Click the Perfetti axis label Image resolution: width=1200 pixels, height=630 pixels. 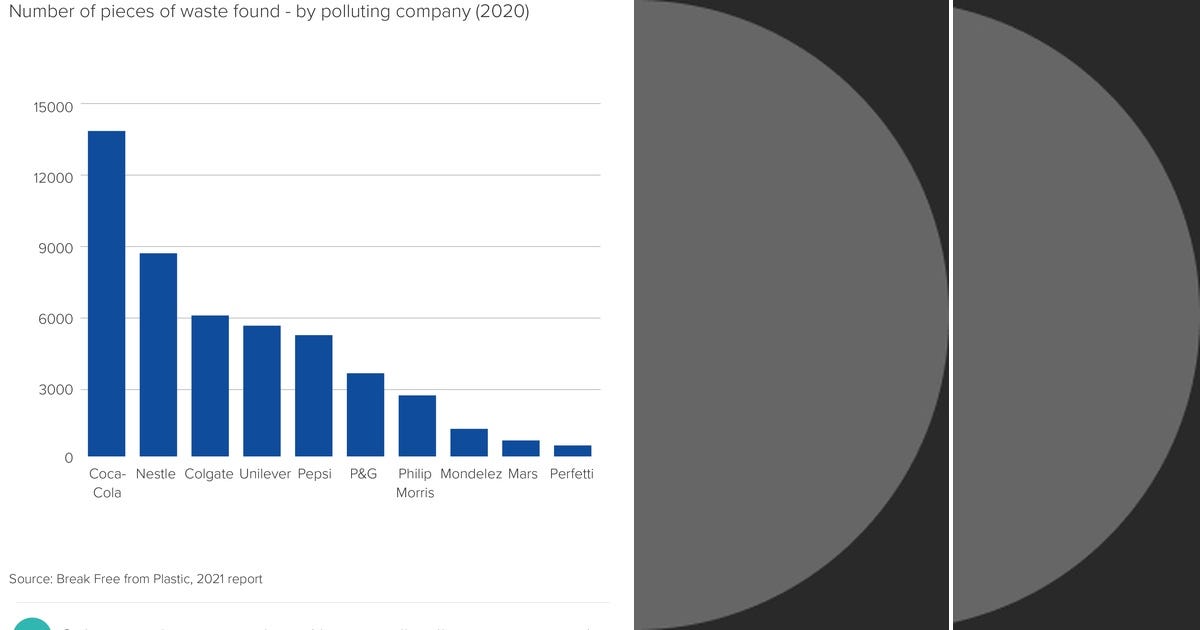(x=572, y=474)
